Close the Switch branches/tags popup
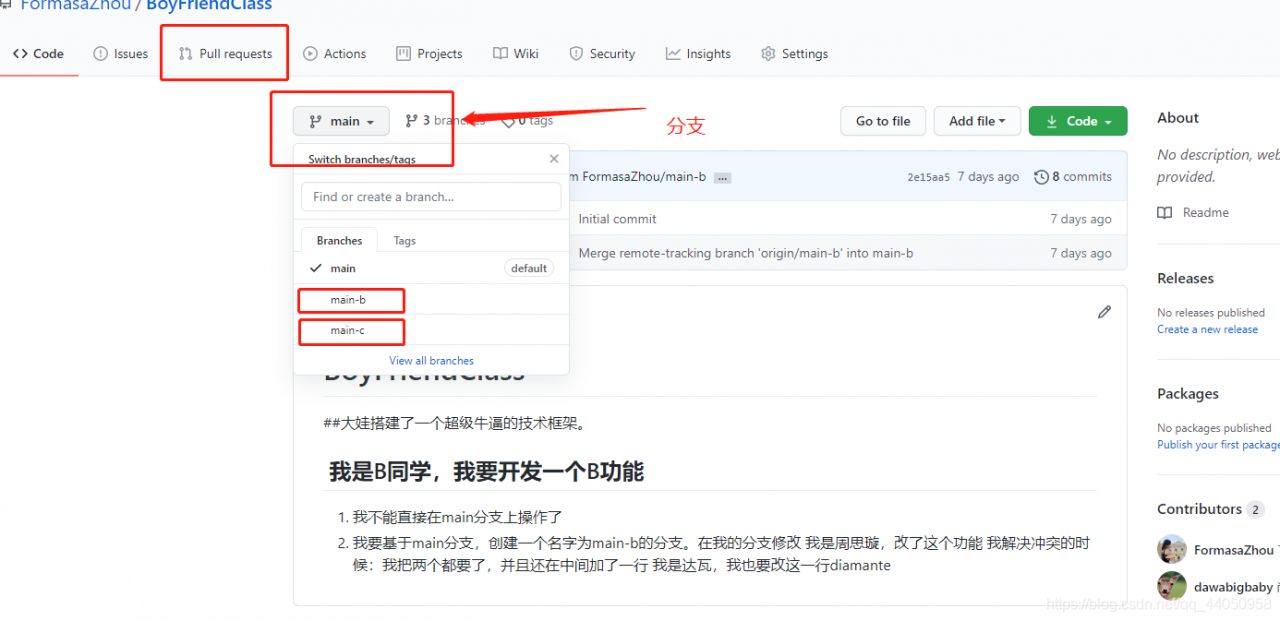 point(554,159)
